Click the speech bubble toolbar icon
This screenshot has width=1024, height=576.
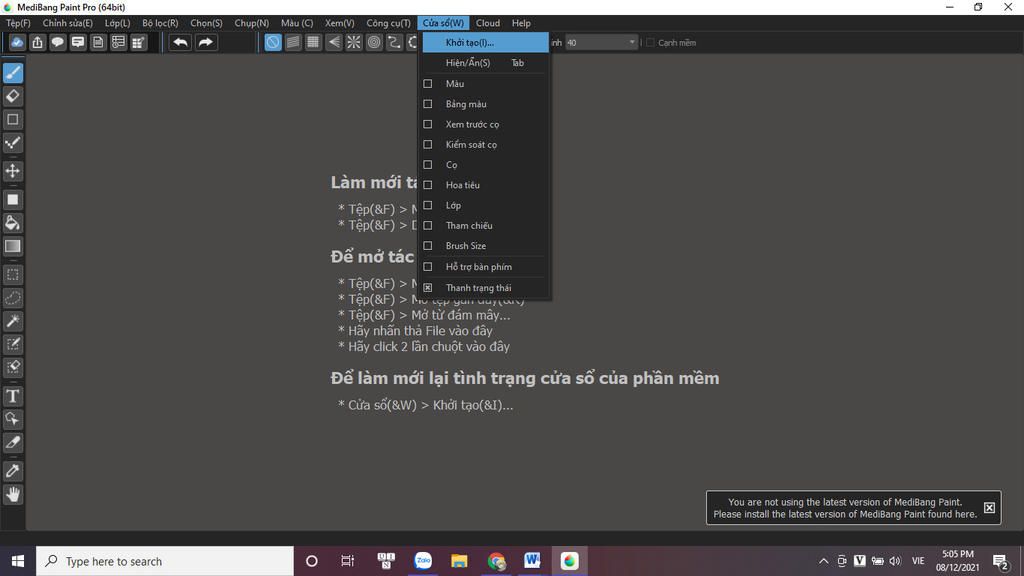[x=57, y=42]
